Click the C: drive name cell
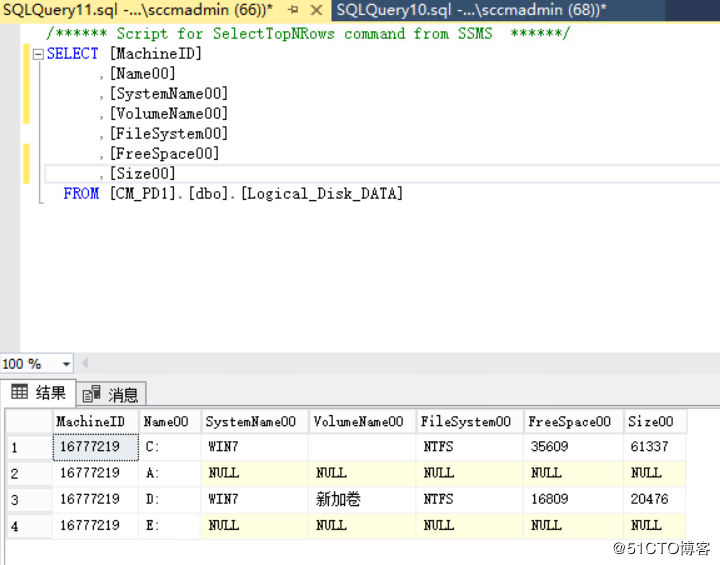Image resolution: width=720 pixels, height=565 pixels. [x=169, y=447]
